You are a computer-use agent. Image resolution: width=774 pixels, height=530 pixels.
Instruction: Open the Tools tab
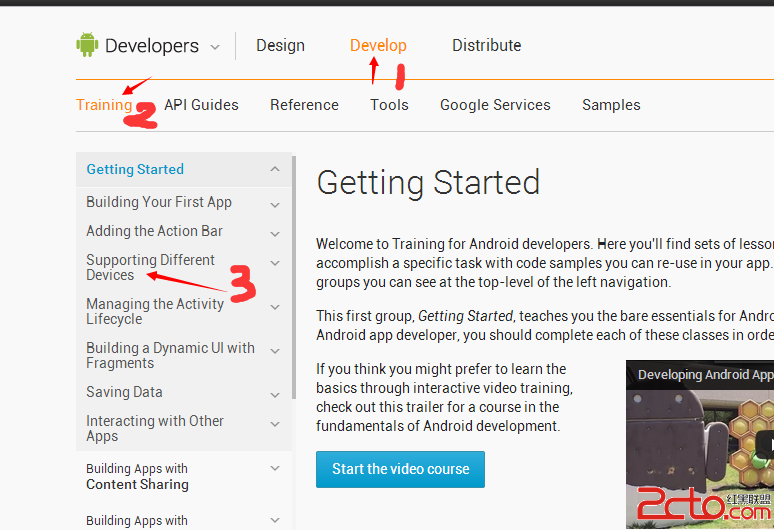[x=389, y=105]
